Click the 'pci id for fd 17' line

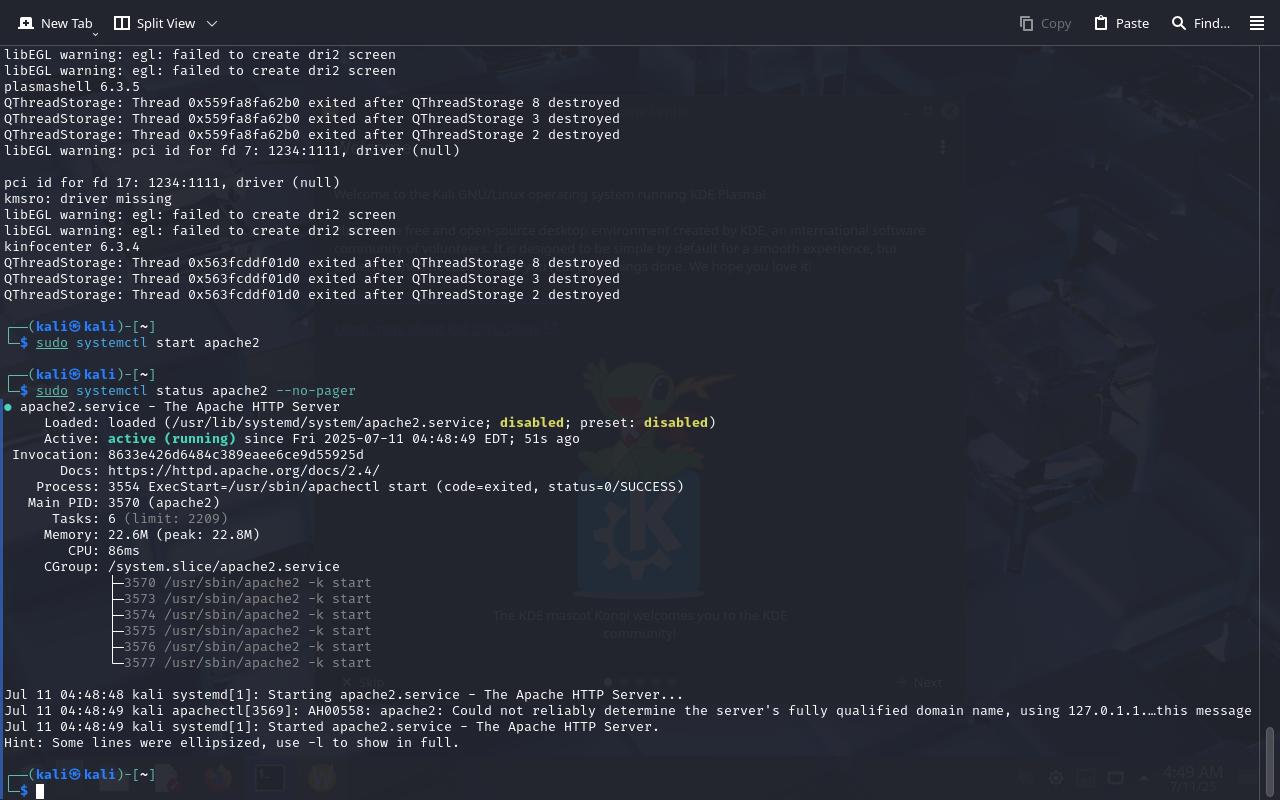[x=172, y=183]
